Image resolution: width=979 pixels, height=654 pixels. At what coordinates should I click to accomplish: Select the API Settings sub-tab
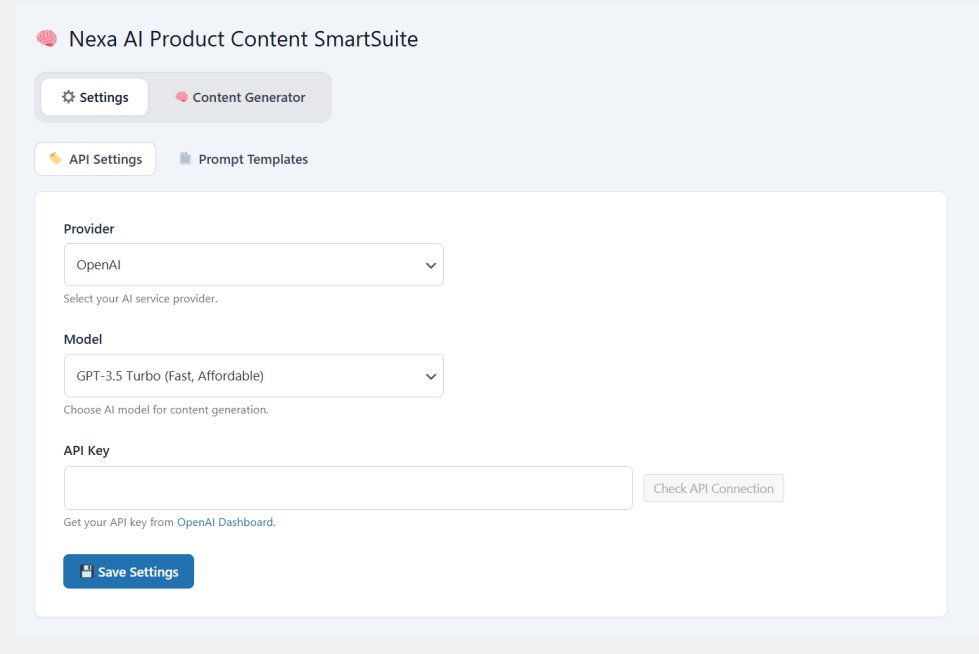click(95, 159)
